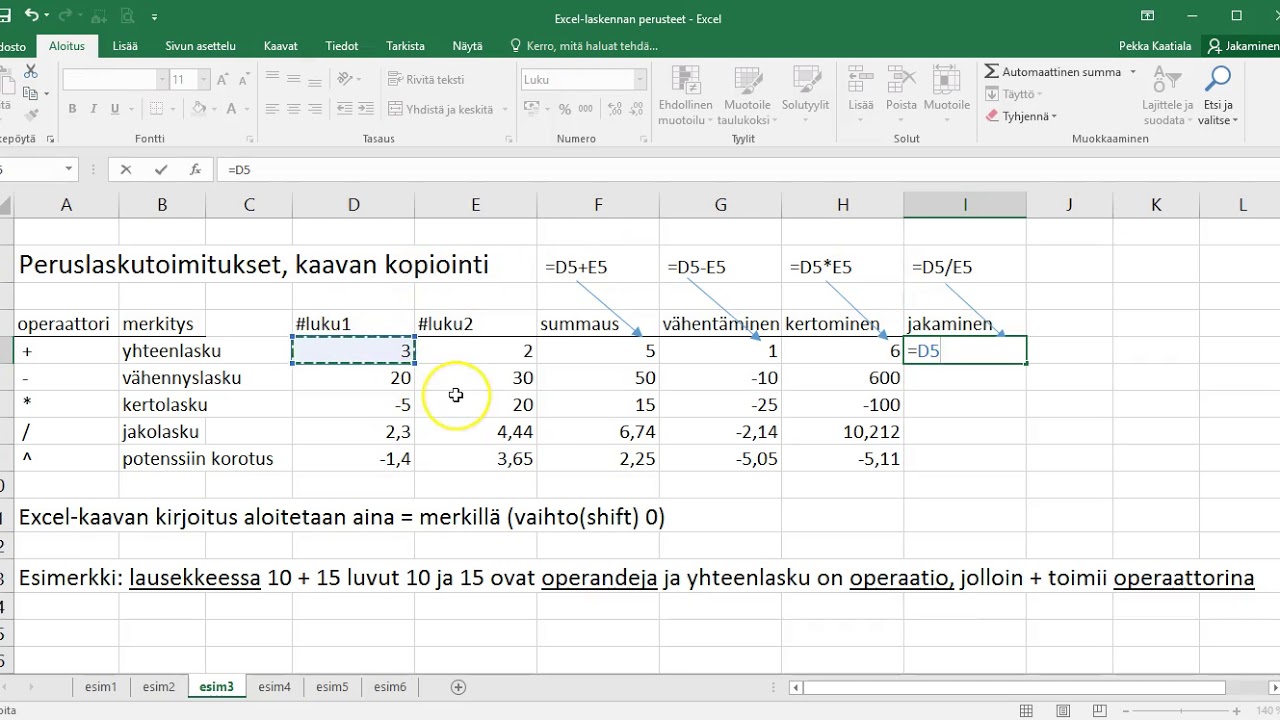Click the Undo arrow in the title bar
This screenshot has width=1280, height=720.
point(32,16)
